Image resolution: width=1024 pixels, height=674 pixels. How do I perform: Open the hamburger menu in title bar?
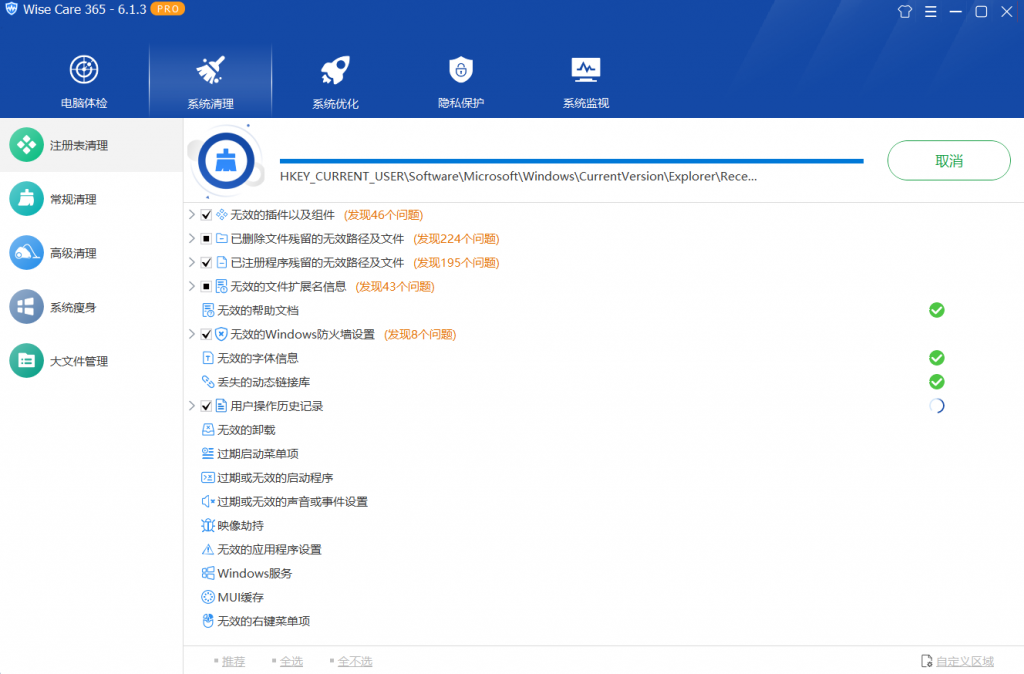[931, 12]
